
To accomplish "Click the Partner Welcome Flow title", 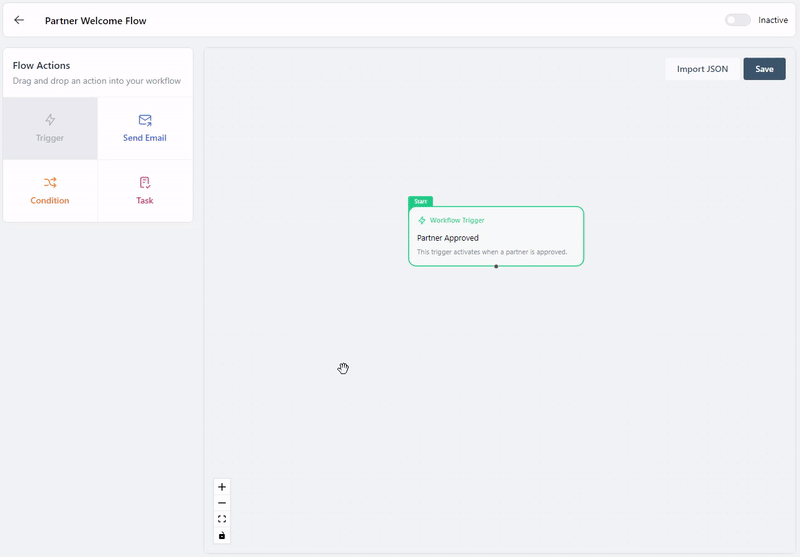I will click(x=95, y=20).
